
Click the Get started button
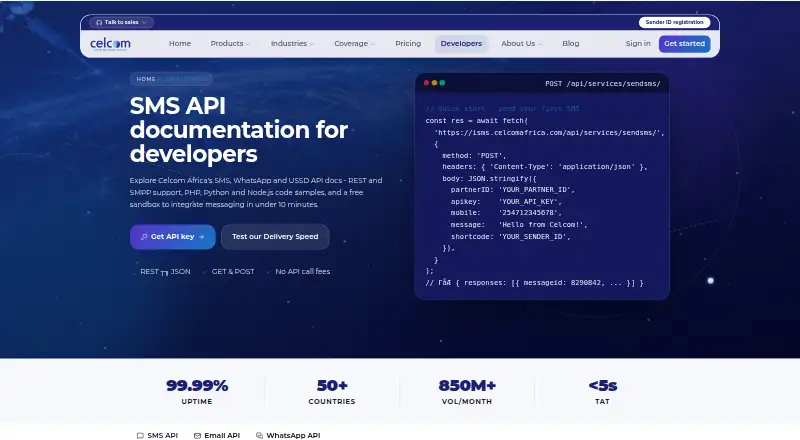coord(684,44)
